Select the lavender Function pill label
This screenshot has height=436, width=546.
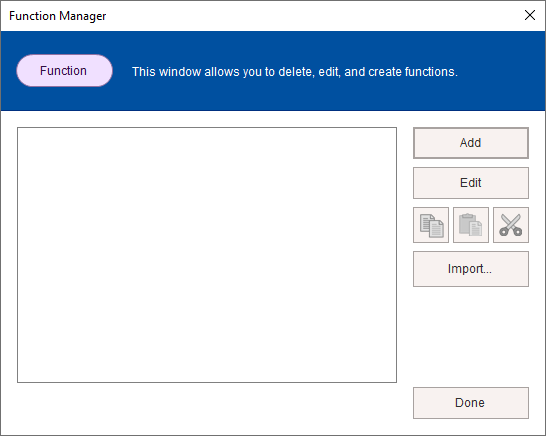(x=64, y=71)
